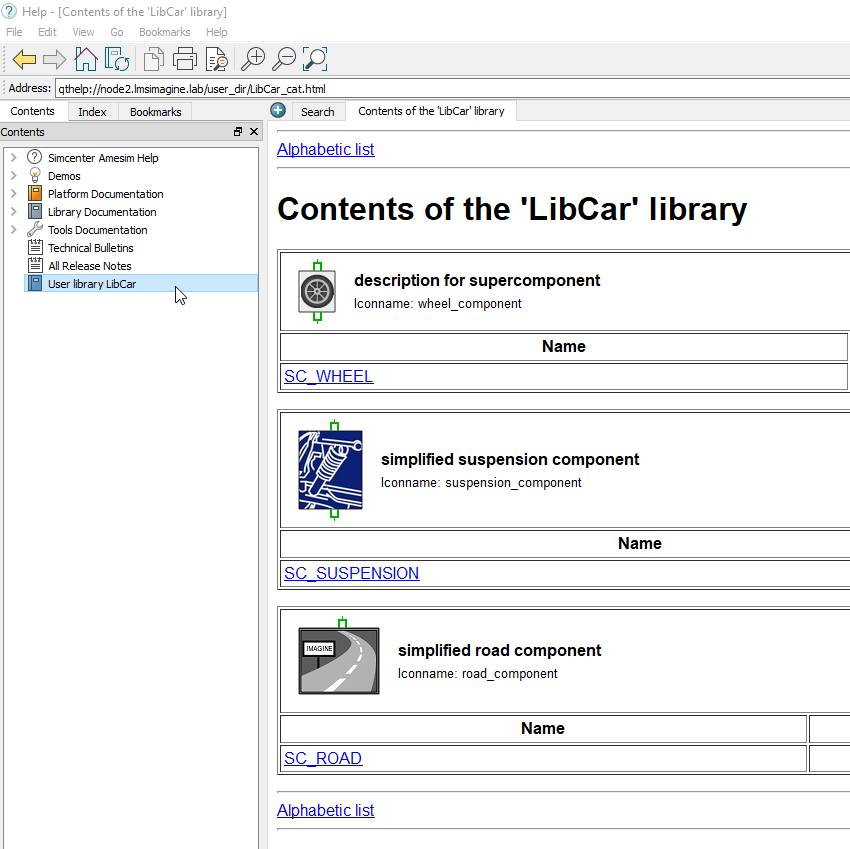Open the Bookmarks menu
This screenshot has width=850, height=849.
click(x=164, y=31)
